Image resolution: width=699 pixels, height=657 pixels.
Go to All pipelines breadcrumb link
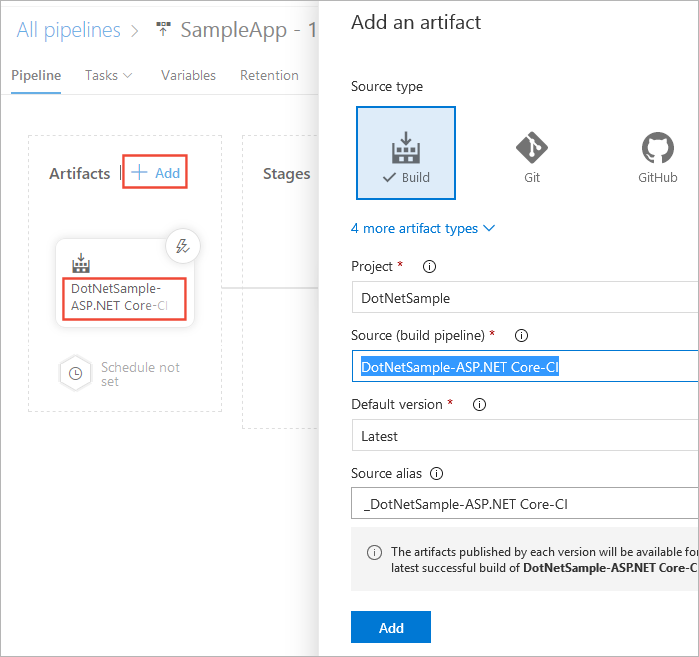pos(69,30)
